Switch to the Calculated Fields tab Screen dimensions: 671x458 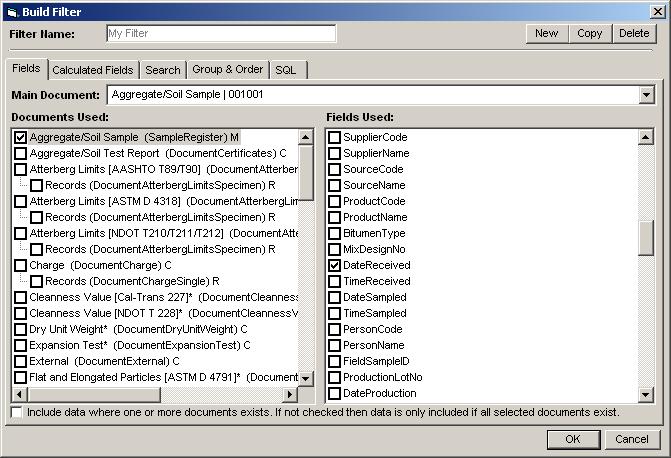click(x=92, y=70)
